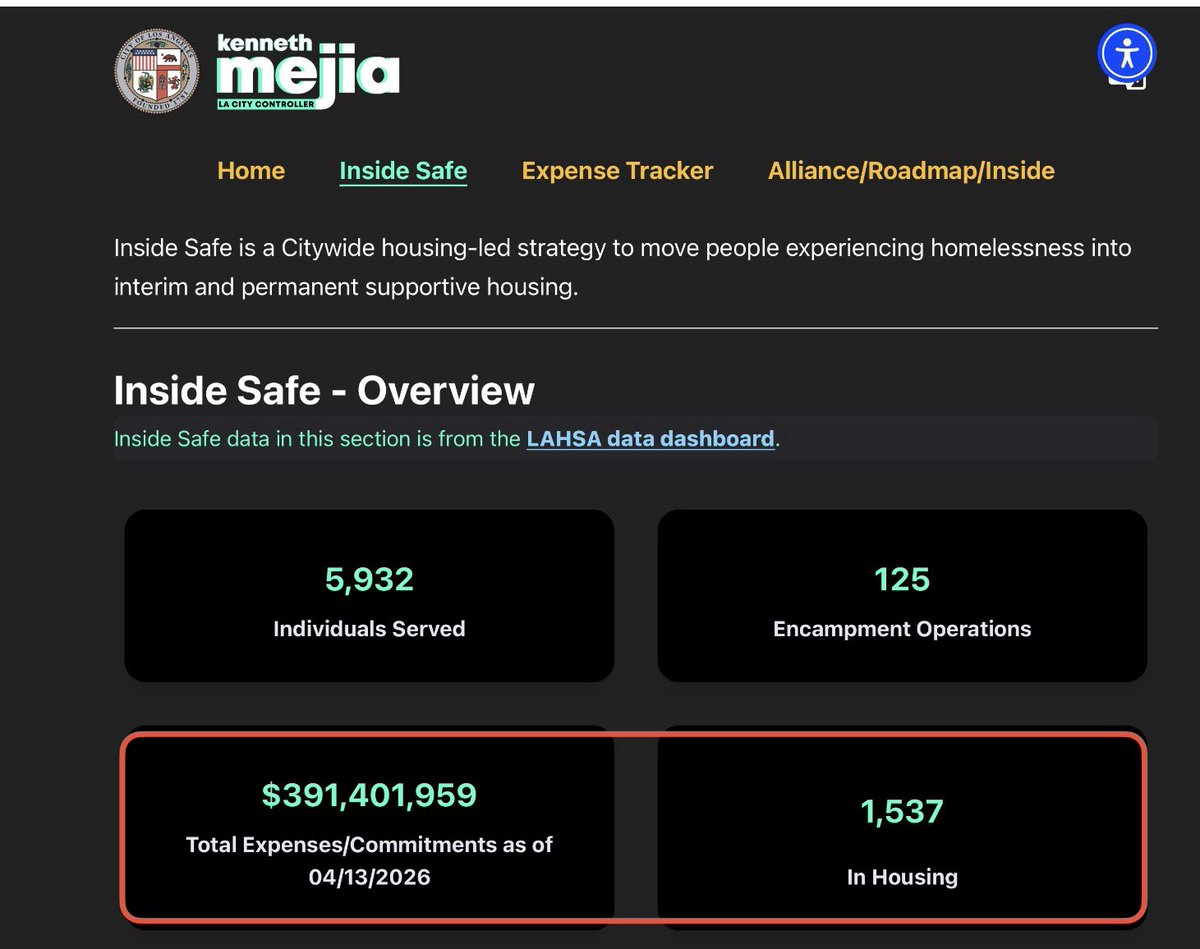1200x949 pixels.
Task: Open the Expense Tracker tab
Action: point(617,171)
